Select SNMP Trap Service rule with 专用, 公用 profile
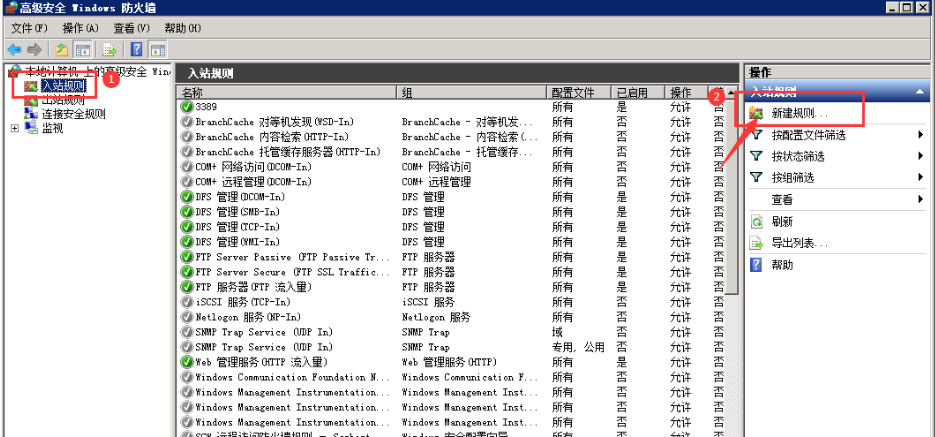The height and width of the screenshot is (437, 935). click(x=453, y=347)
